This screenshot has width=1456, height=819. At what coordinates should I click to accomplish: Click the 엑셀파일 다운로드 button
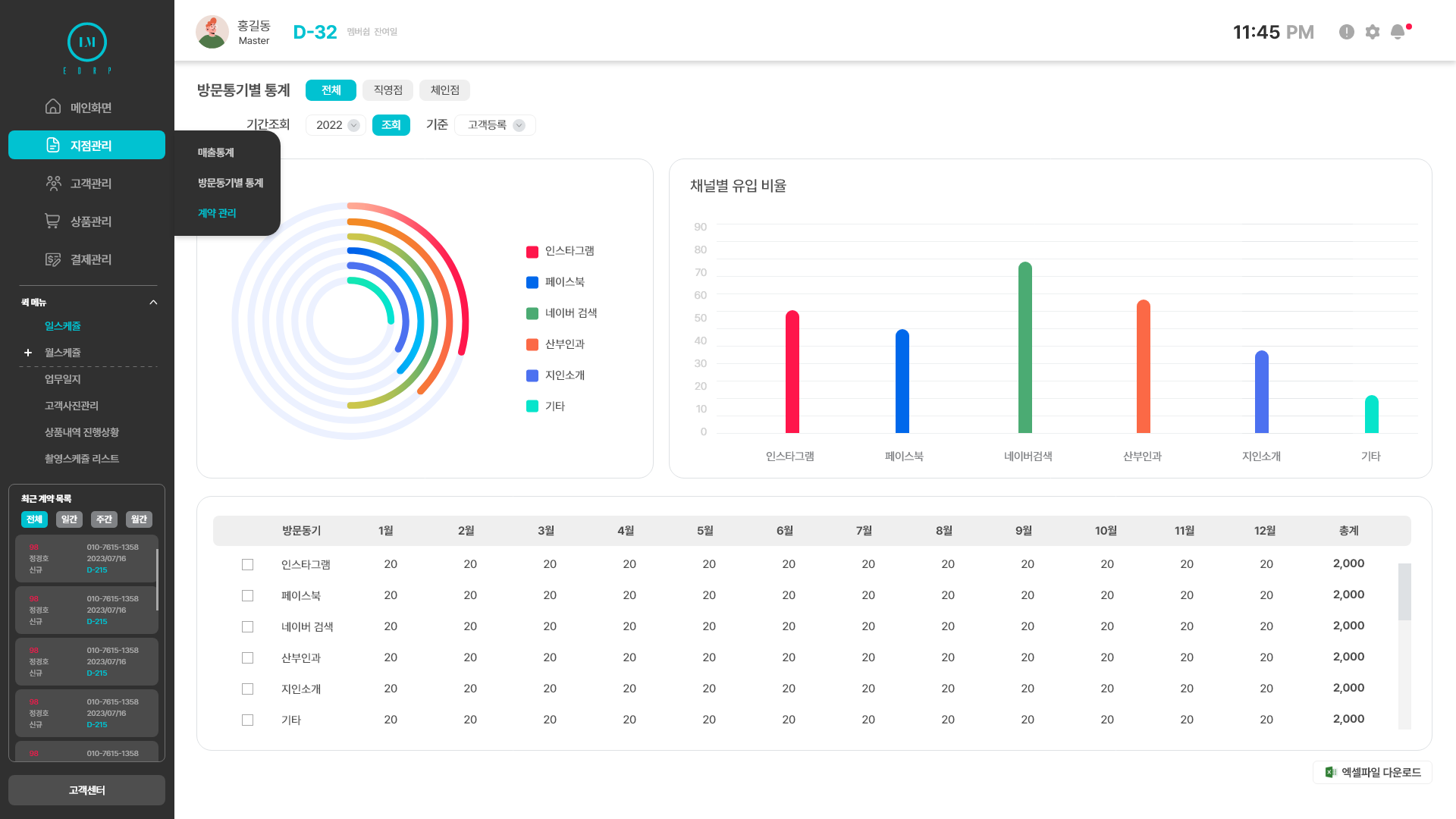(1373, 772)
